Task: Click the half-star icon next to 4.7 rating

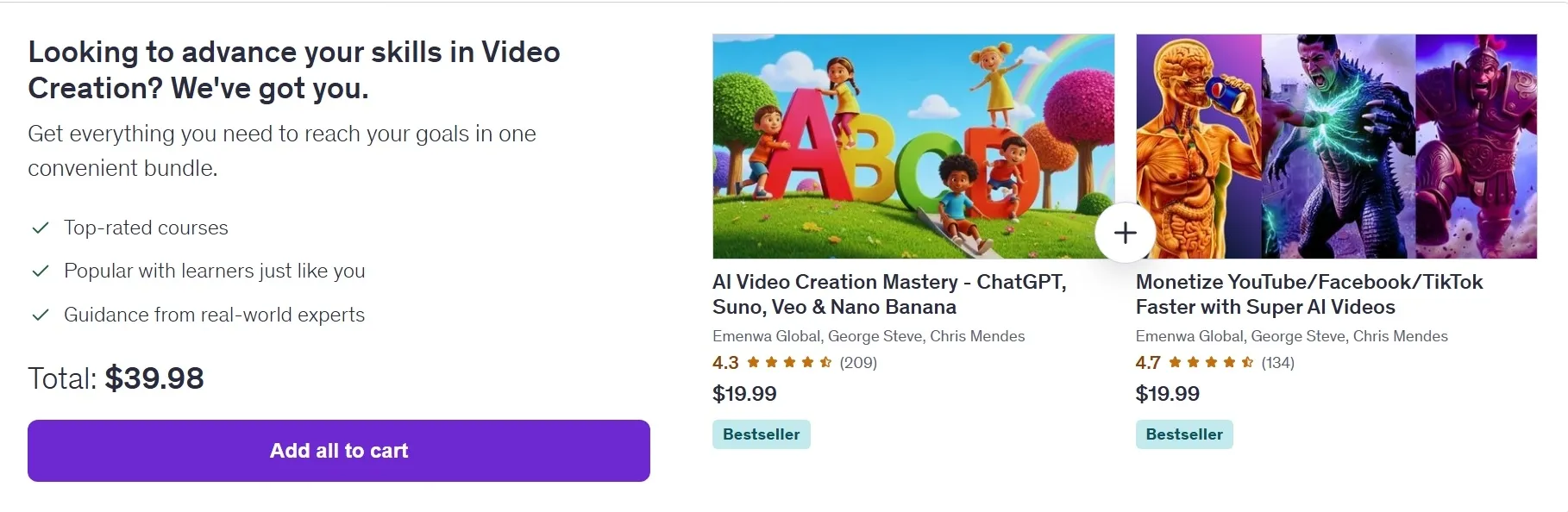Action: point(1247,363)
